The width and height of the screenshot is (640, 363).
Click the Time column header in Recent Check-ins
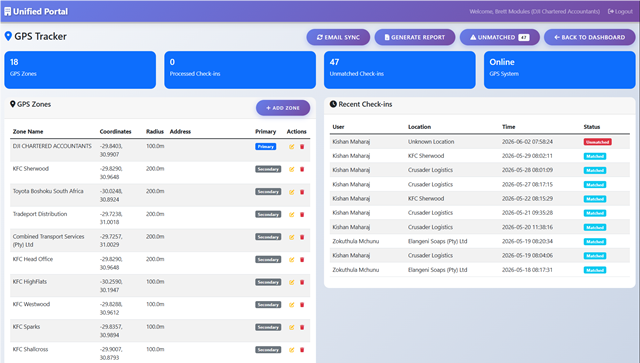(x=509, y=127)
